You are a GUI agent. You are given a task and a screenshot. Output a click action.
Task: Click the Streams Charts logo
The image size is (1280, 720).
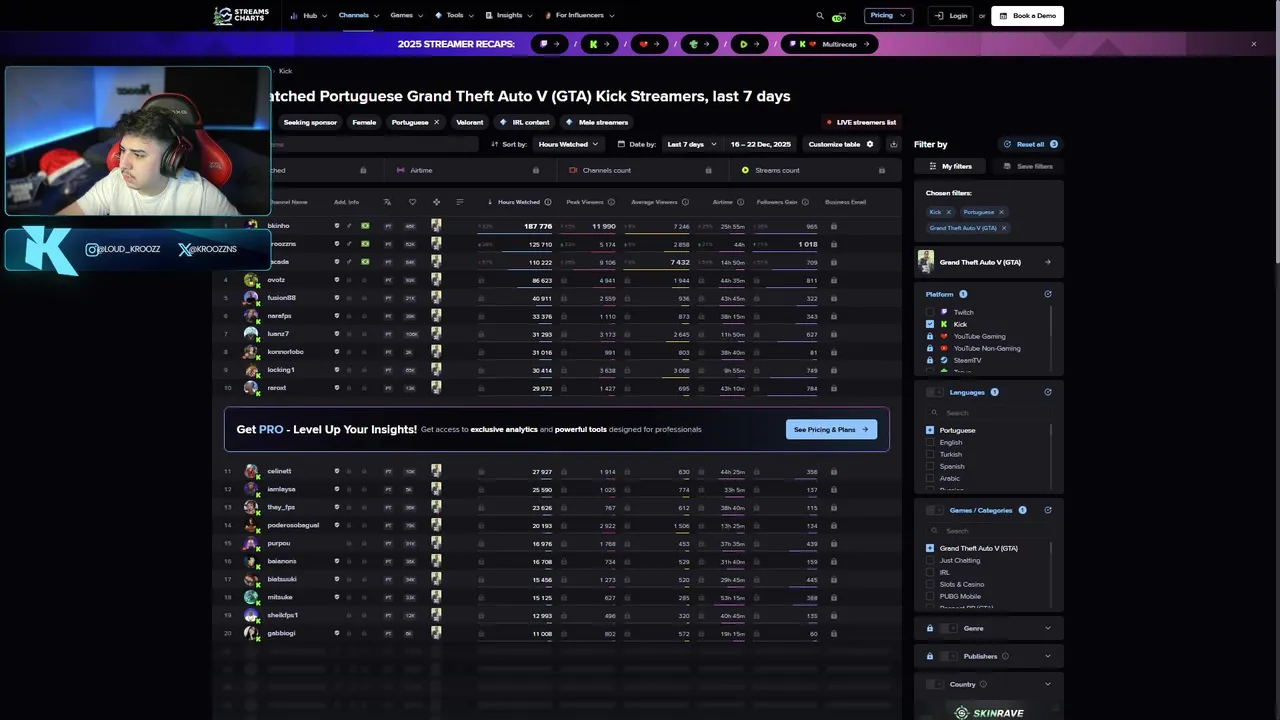tap(241, 16)
